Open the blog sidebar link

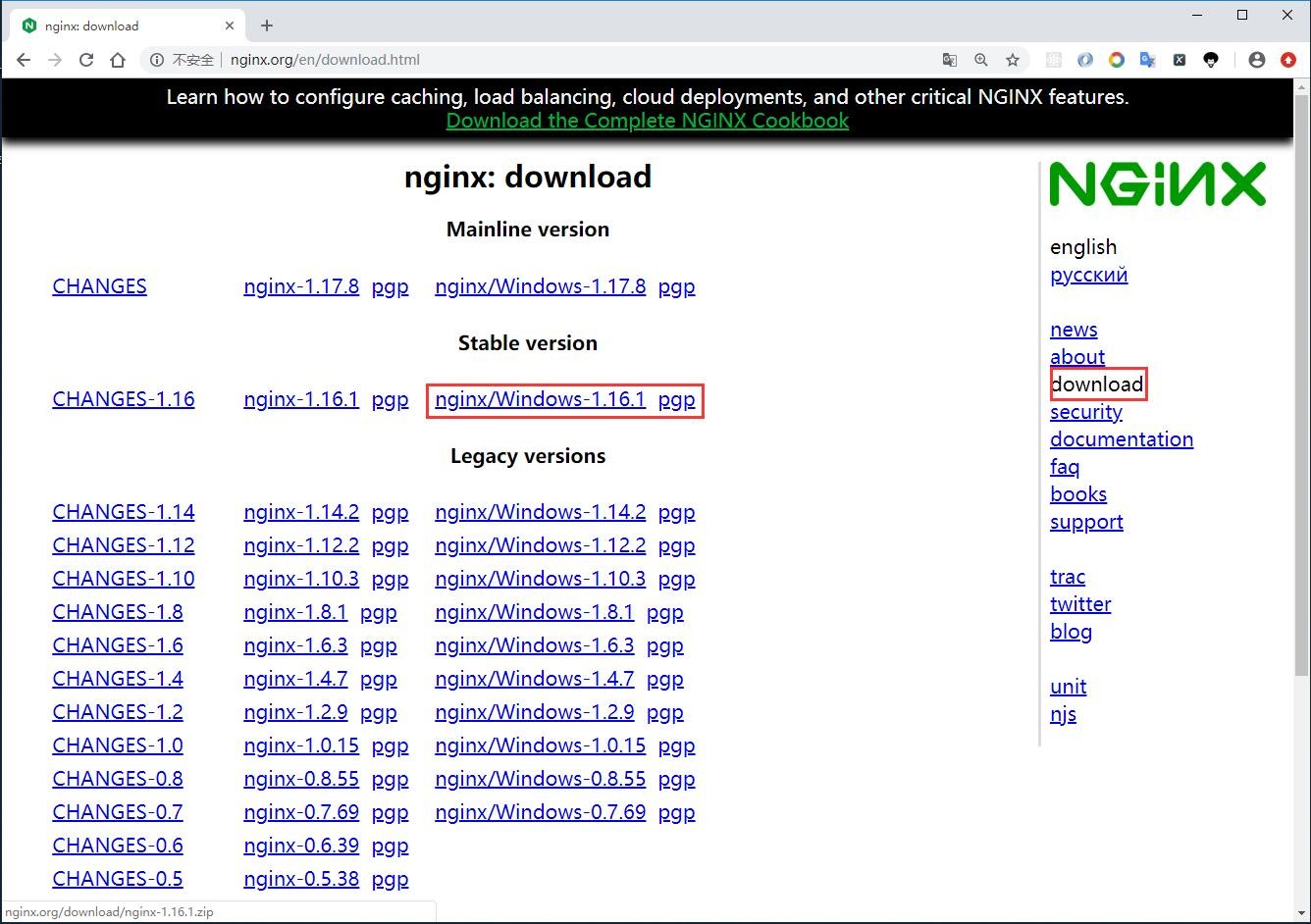coord(1071,632)
